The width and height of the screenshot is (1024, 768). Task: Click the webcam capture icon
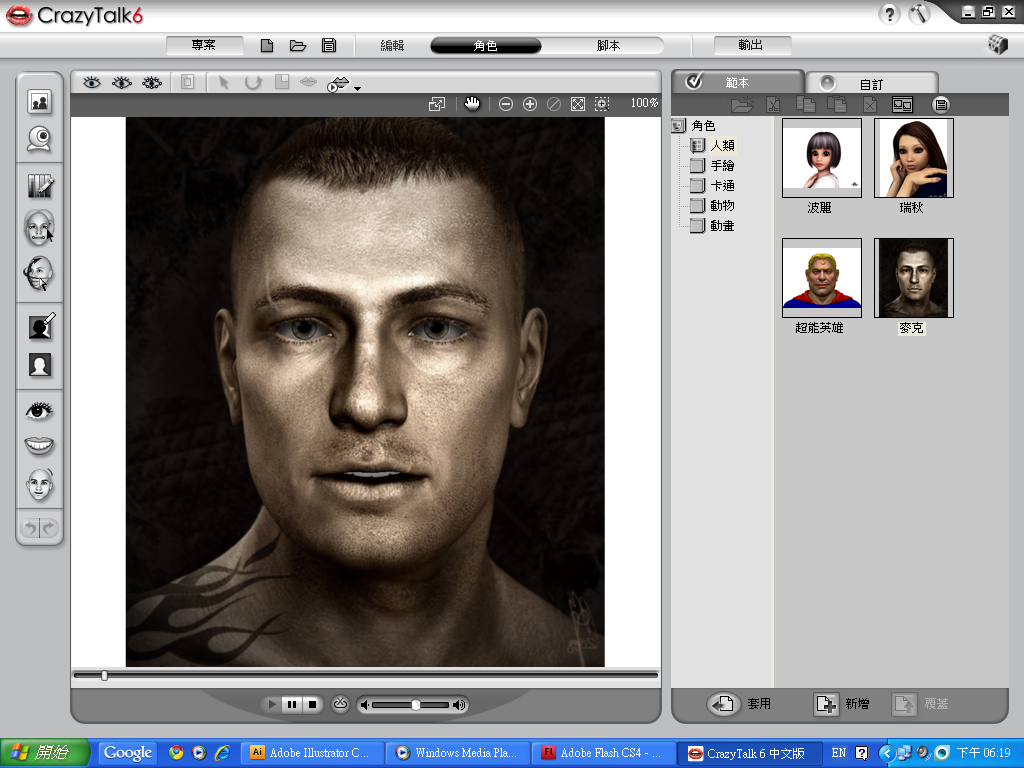pyautogui.click(x=40, y=139)
